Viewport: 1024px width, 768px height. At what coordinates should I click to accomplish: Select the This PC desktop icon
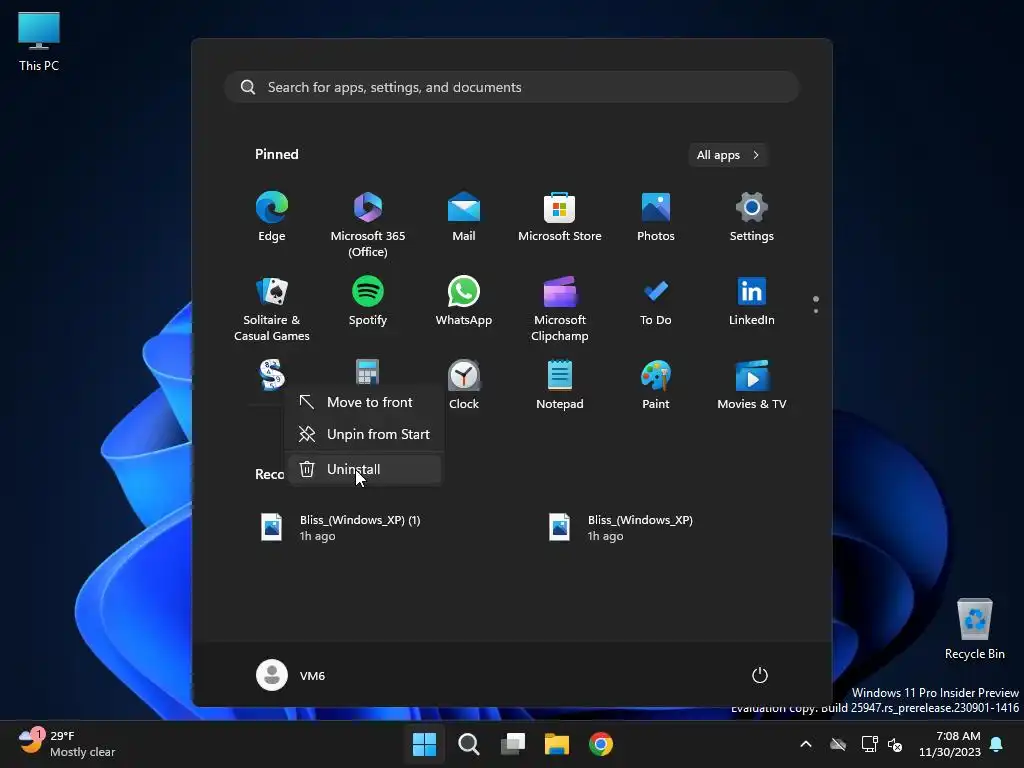[39, 42]
